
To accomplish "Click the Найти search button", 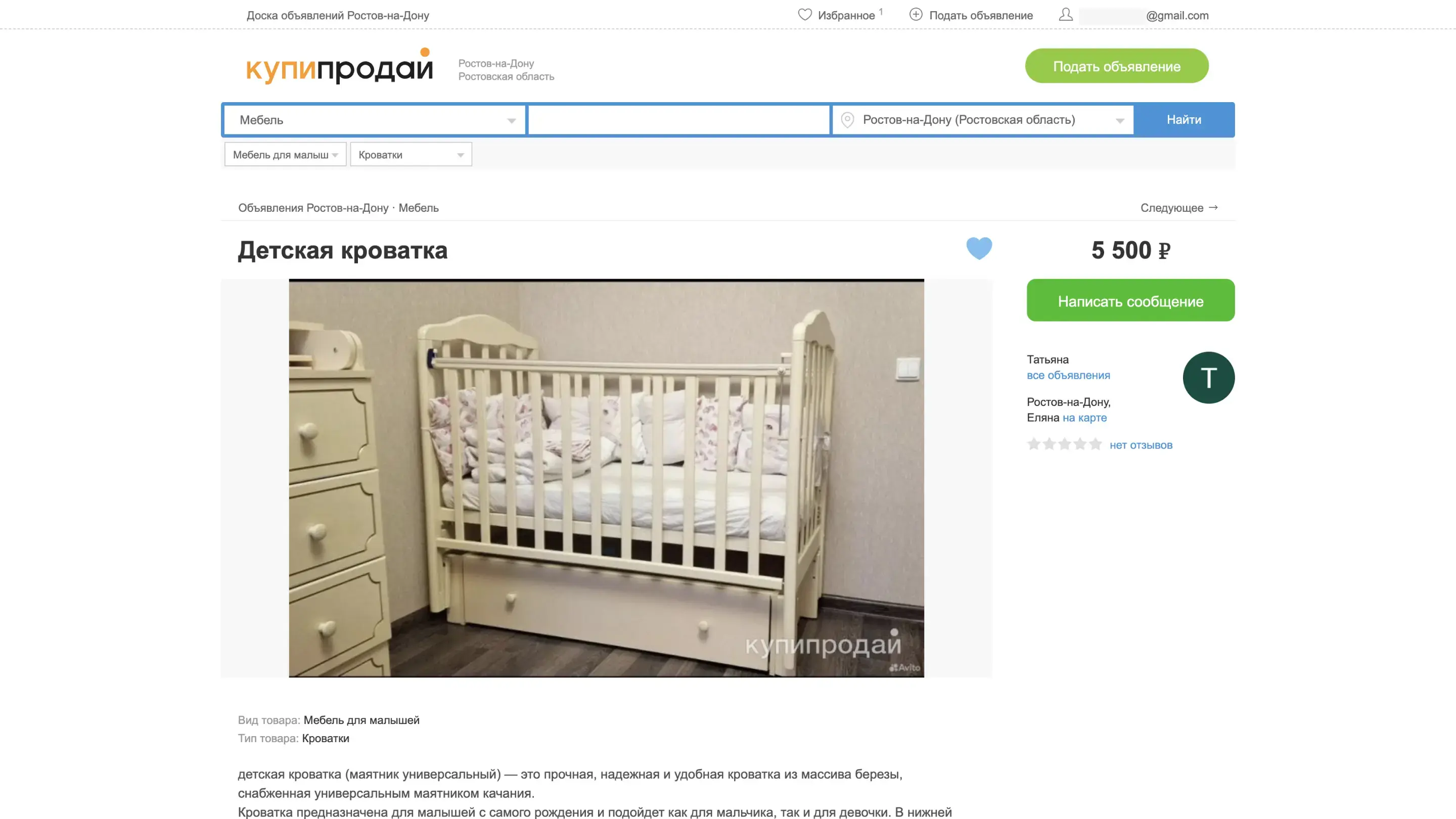I will point(1184,120).
